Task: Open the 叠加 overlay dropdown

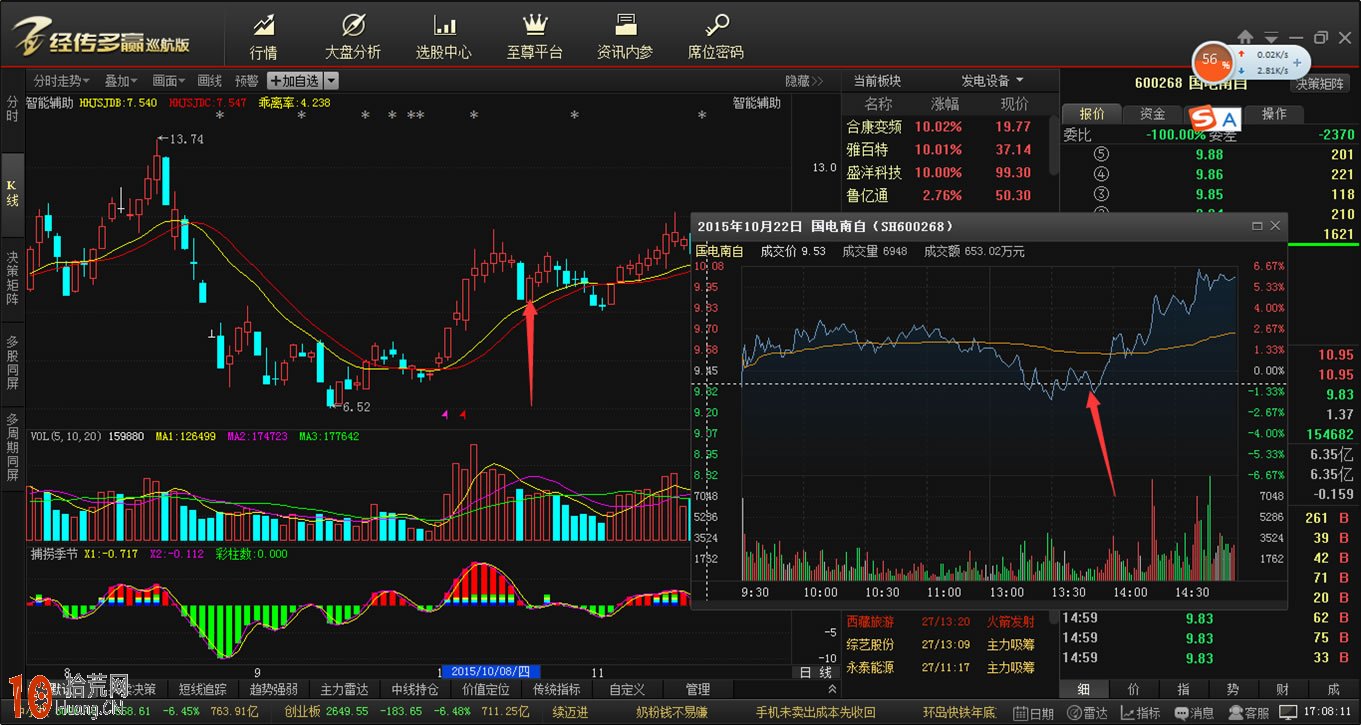Action: point(122,81)
